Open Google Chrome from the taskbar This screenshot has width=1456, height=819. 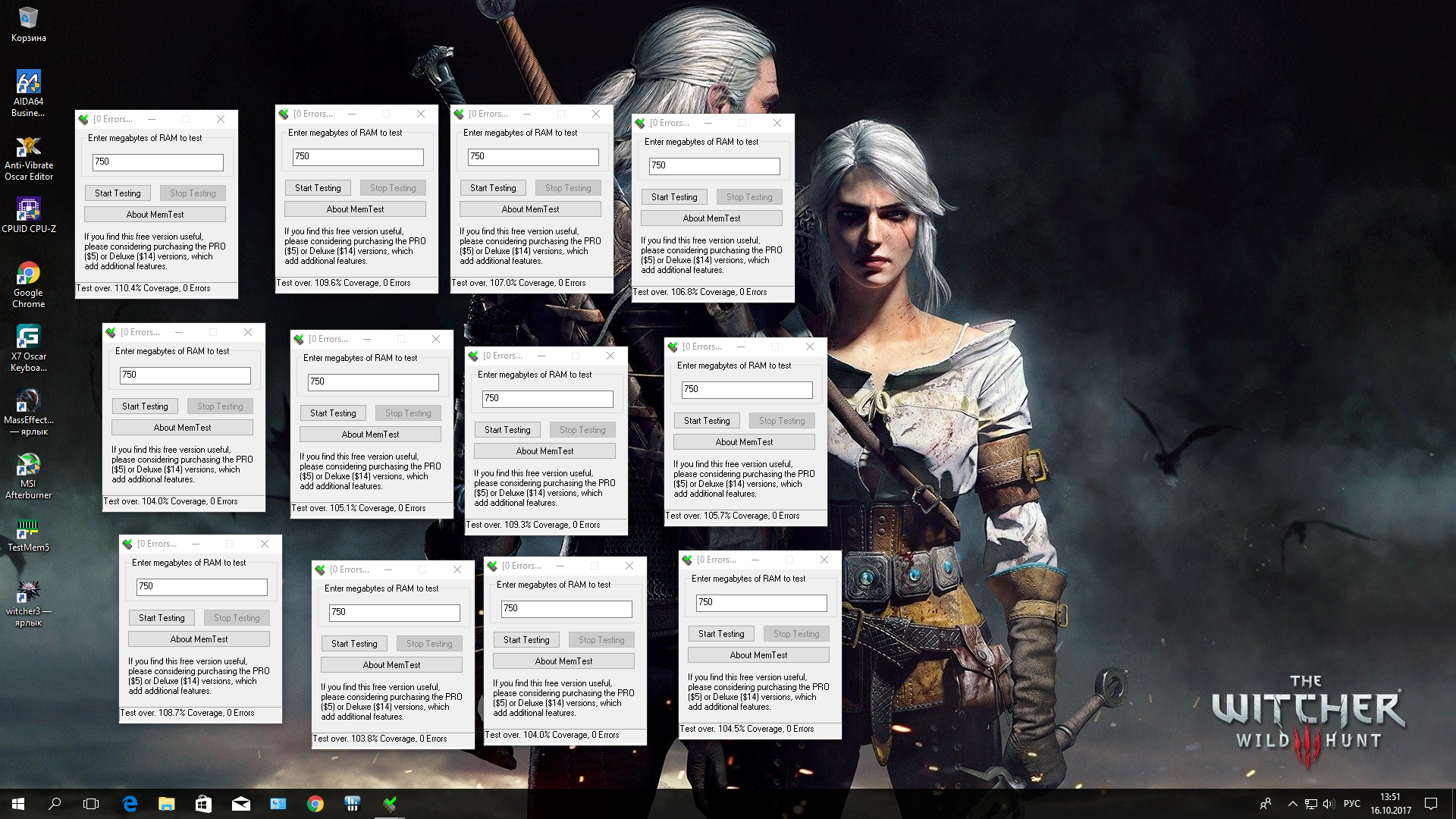315,804
